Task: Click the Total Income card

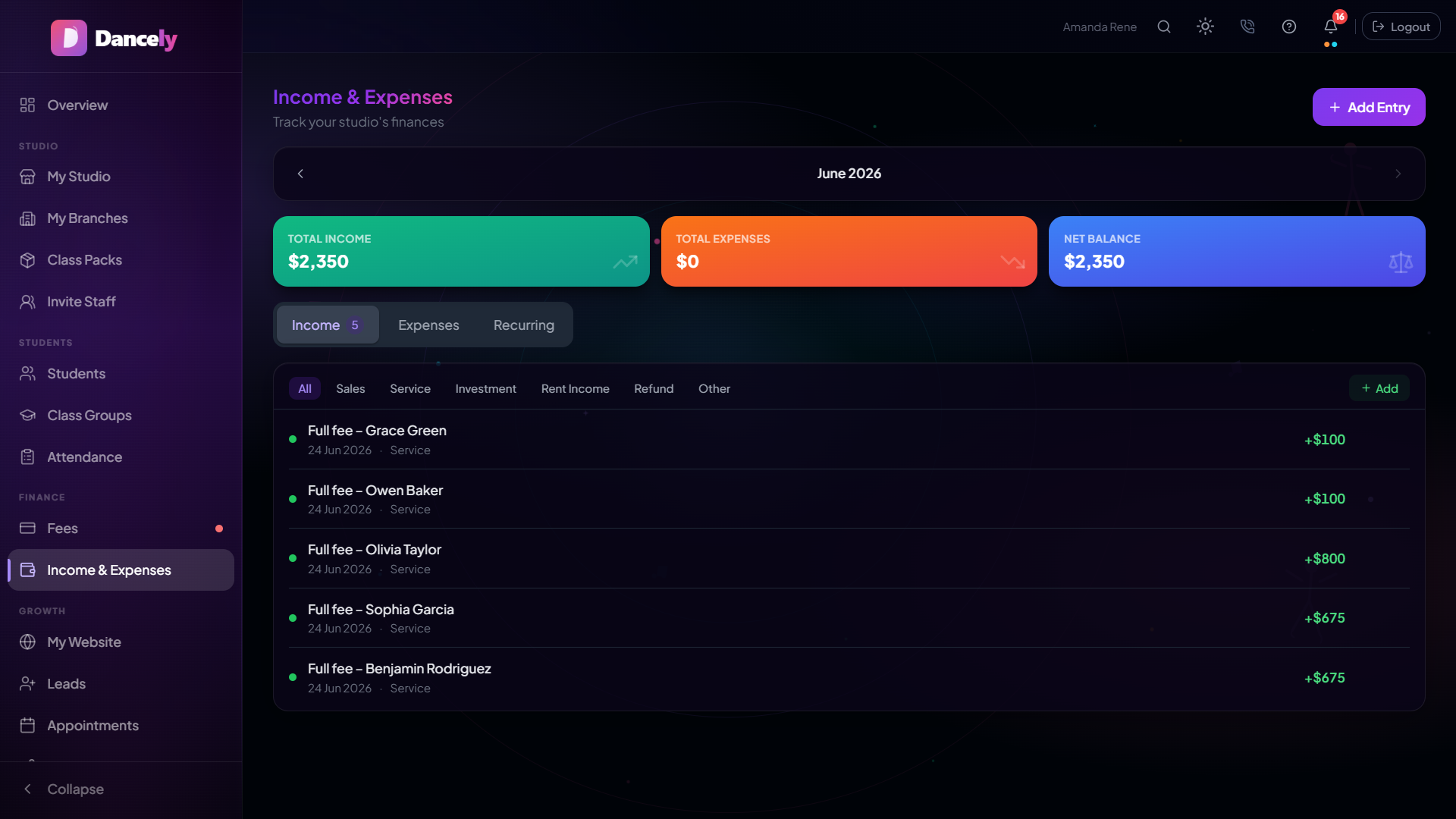Action: [461, 251]
